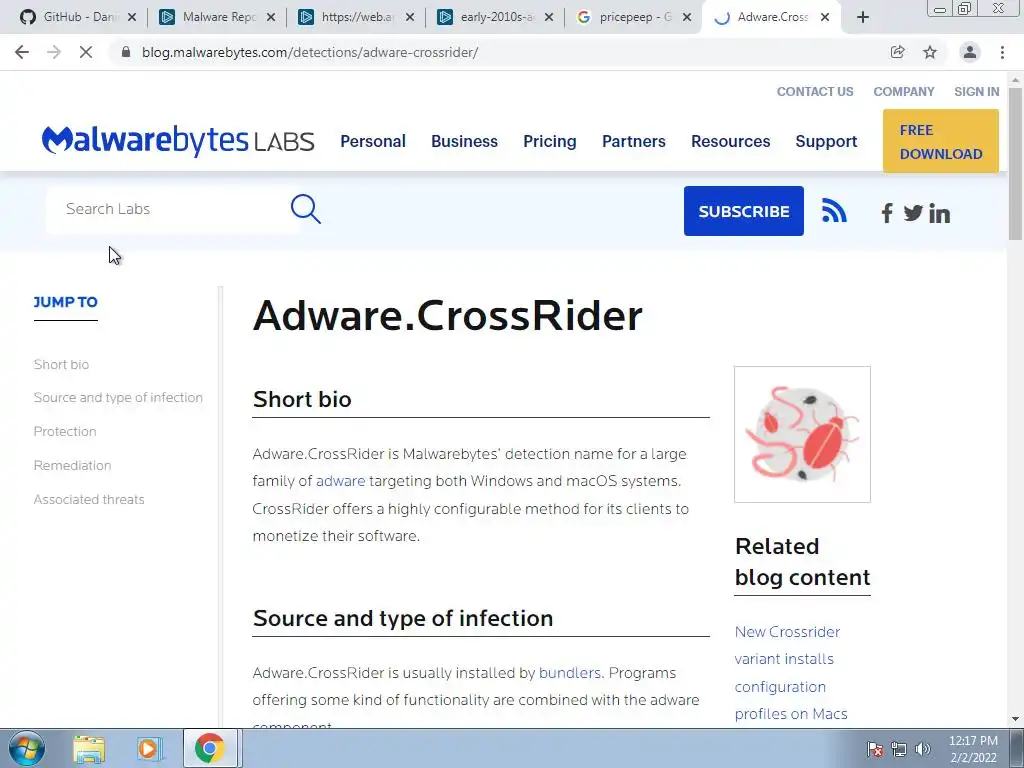The height and width of the screenshot is (768, 1024).
Task: Click the search magnifier icon in Labs
Action: pyautogui.click(x=306, y=209)
